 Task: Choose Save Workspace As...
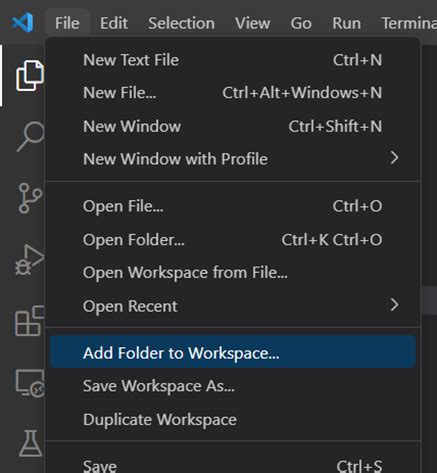point(233,386)
